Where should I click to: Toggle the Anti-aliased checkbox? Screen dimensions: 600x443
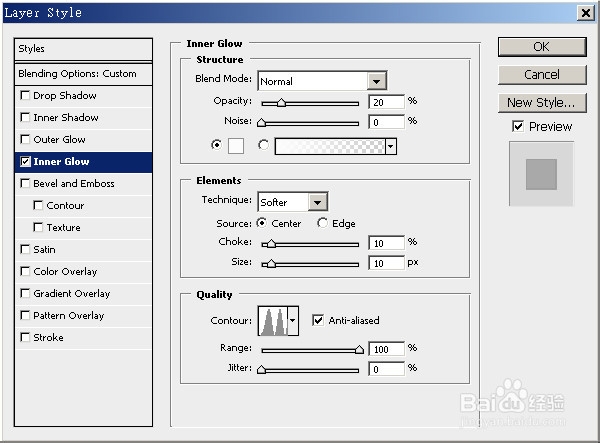[318, 320]
